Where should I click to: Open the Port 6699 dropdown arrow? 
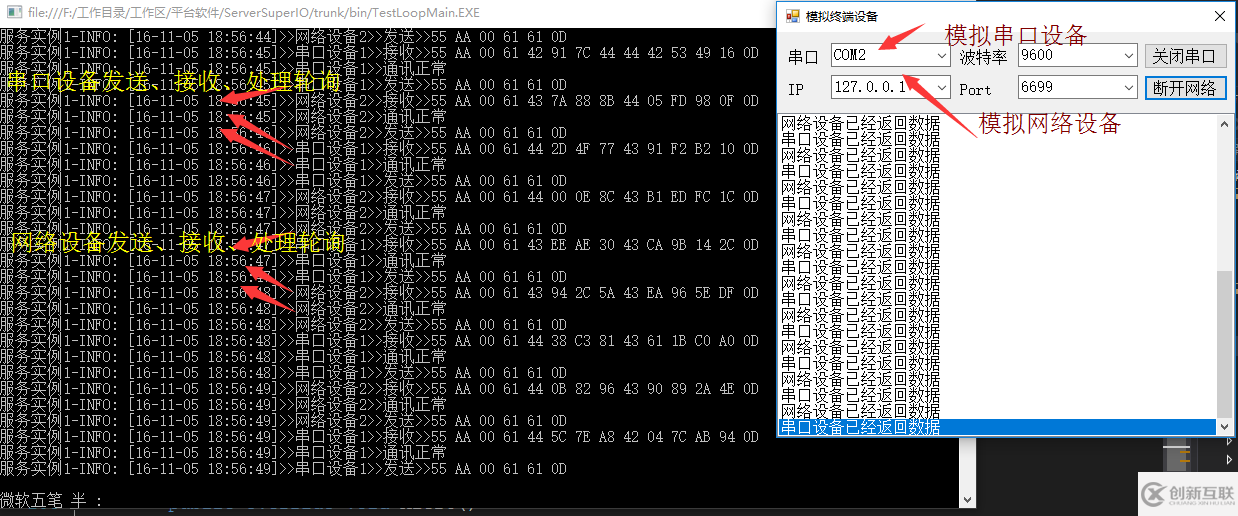(x=1129, y=88)
